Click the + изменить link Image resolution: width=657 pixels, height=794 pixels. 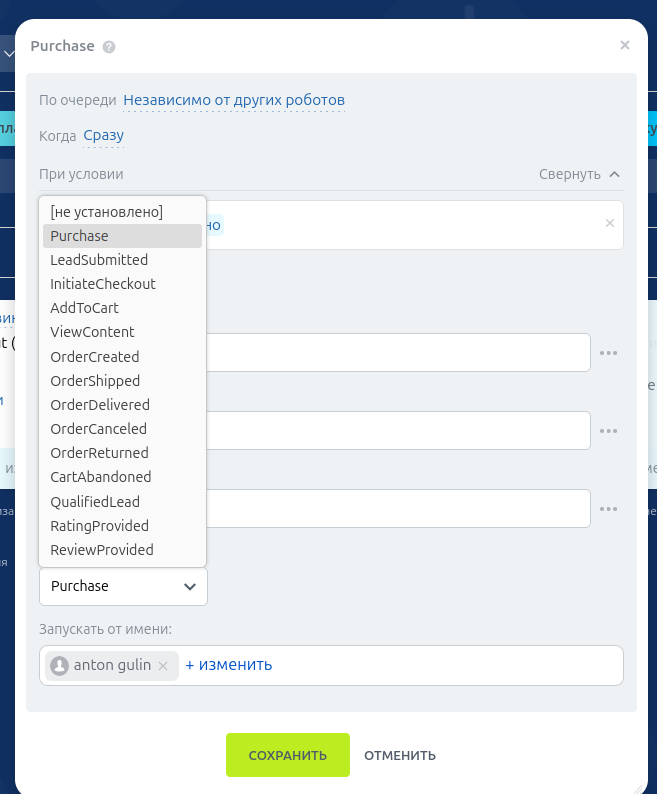tap(228, 665)
